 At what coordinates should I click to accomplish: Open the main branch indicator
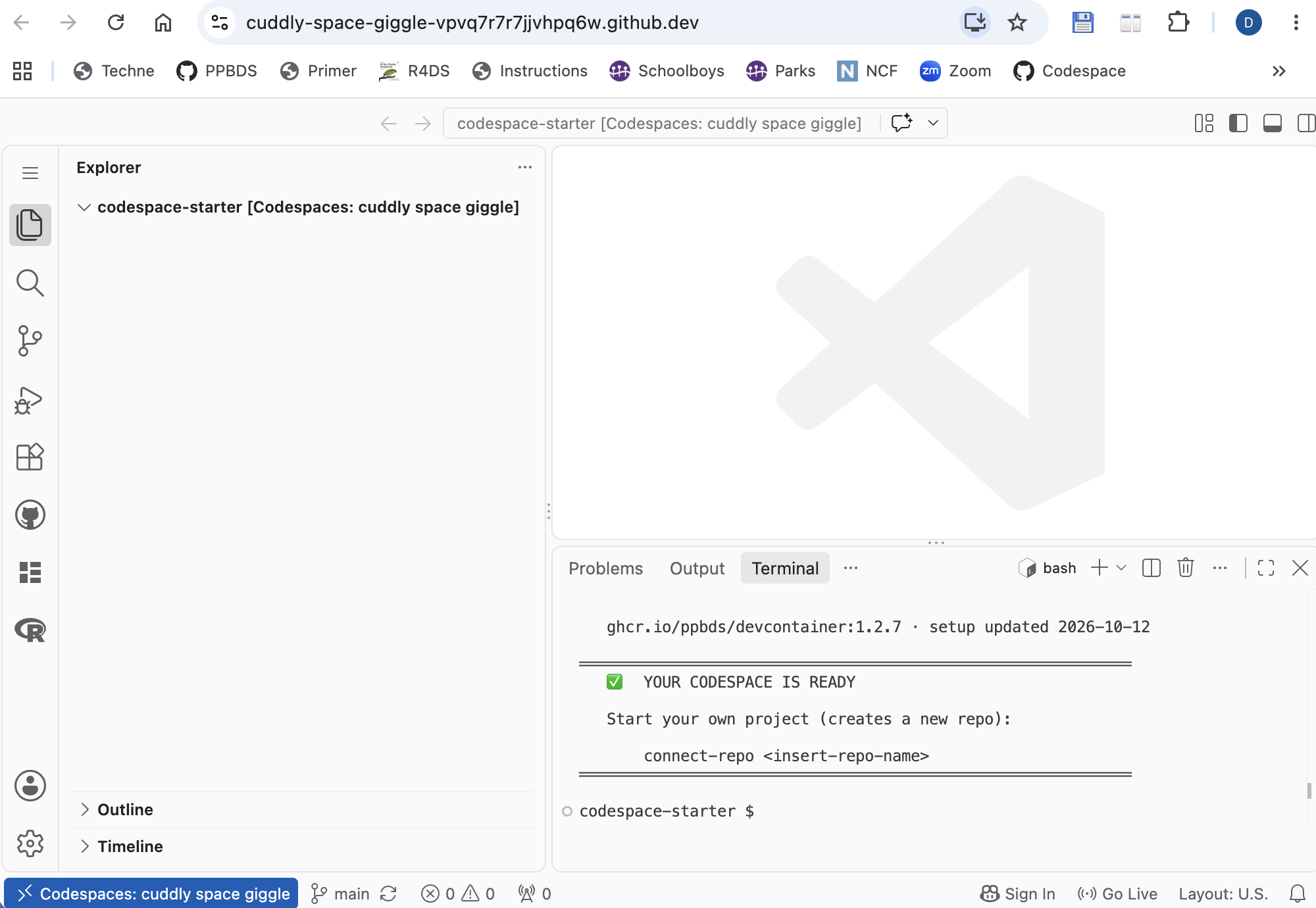pos(340,894)
